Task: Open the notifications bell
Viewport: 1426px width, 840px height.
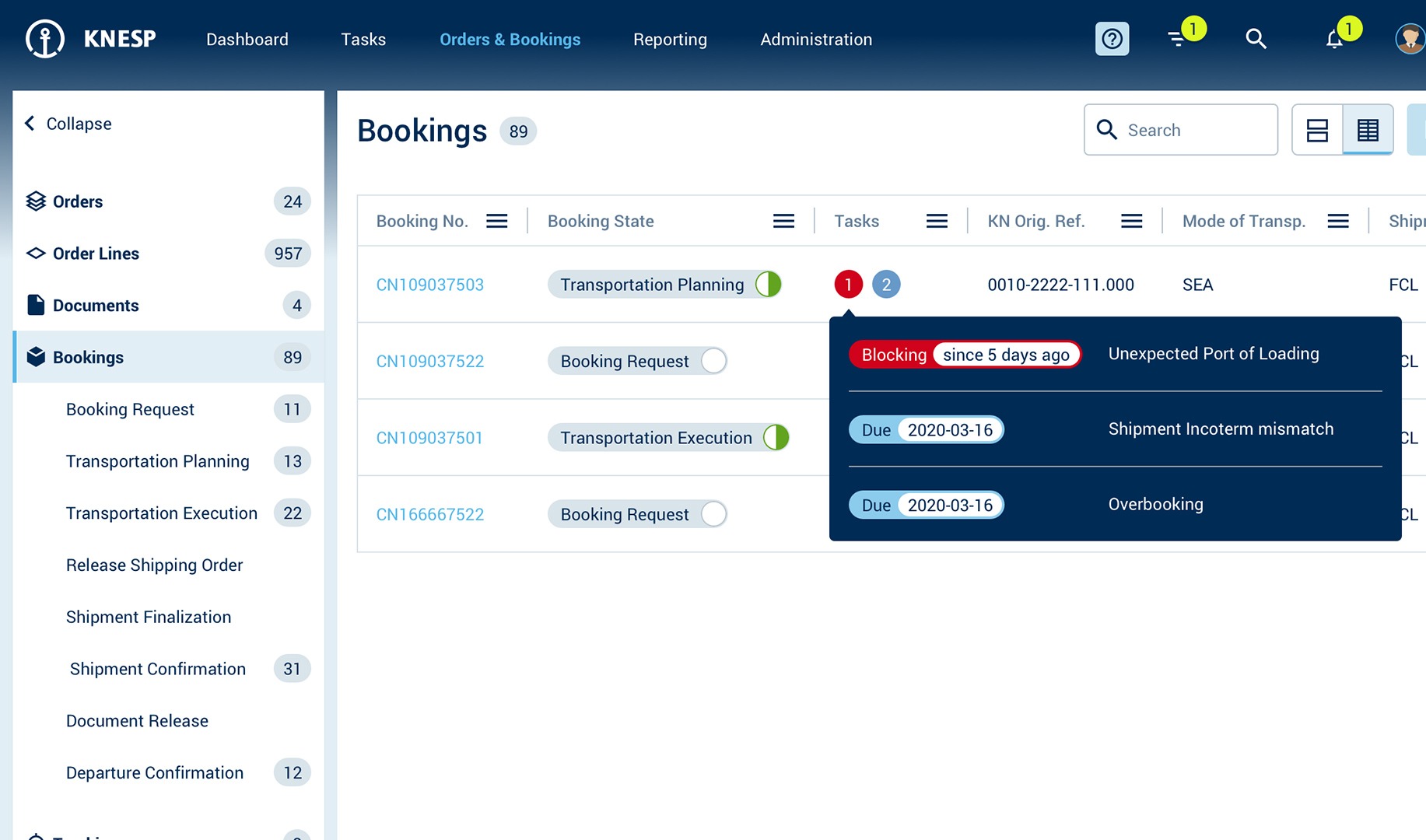Action: click(1334, 40)
